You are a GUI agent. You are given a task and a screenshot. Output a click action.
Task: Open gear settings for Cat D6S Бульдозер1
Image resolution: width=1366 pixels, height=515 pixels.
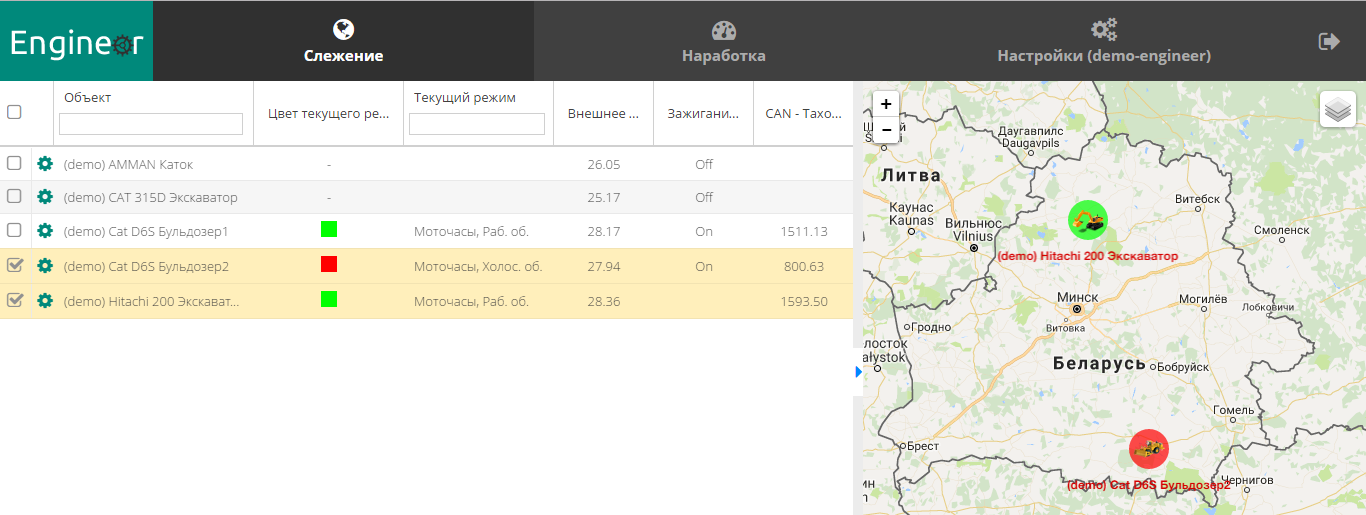[x=45, y=231]
